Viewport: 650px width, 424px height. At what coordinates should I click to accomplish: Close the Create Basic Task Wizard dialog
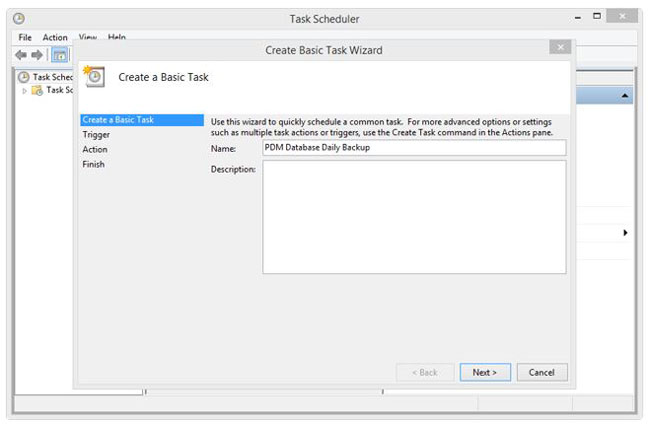point(561,47)
